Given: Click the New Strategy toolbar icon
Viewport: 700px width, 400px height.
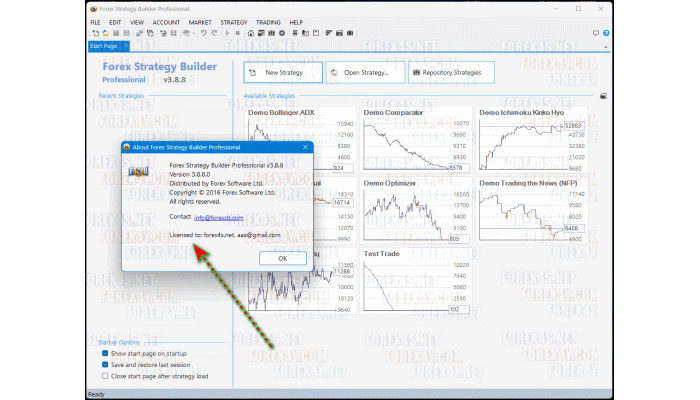Looking at the screenshot, I should click(95, 33).
